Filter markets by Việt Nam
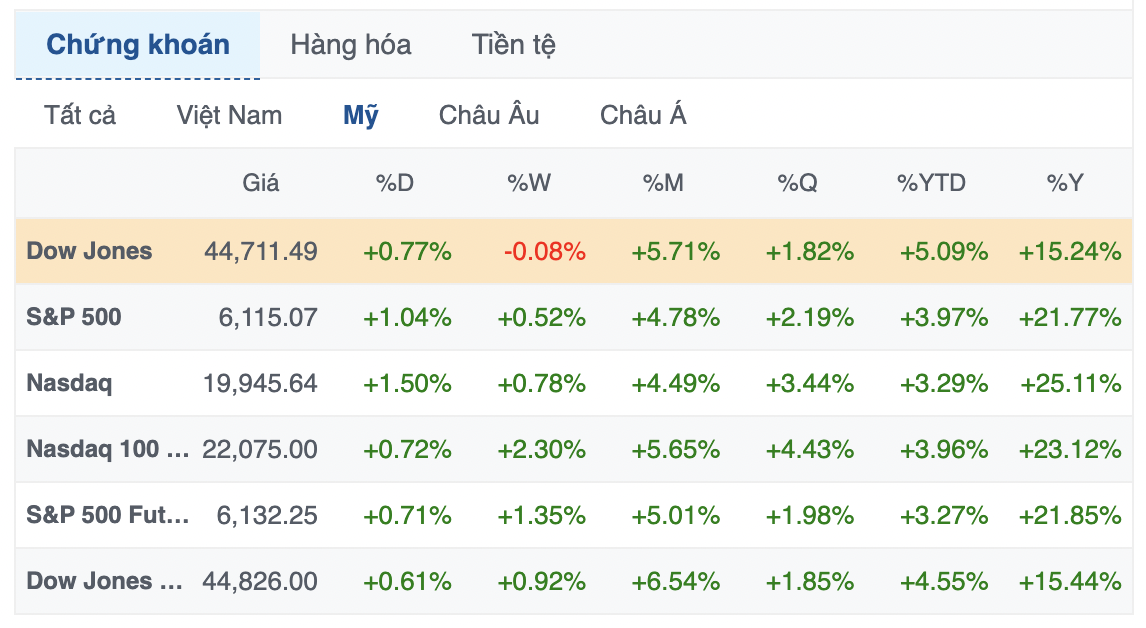The width and height of the screenshot is (1146, 628). tap(229, 115)
